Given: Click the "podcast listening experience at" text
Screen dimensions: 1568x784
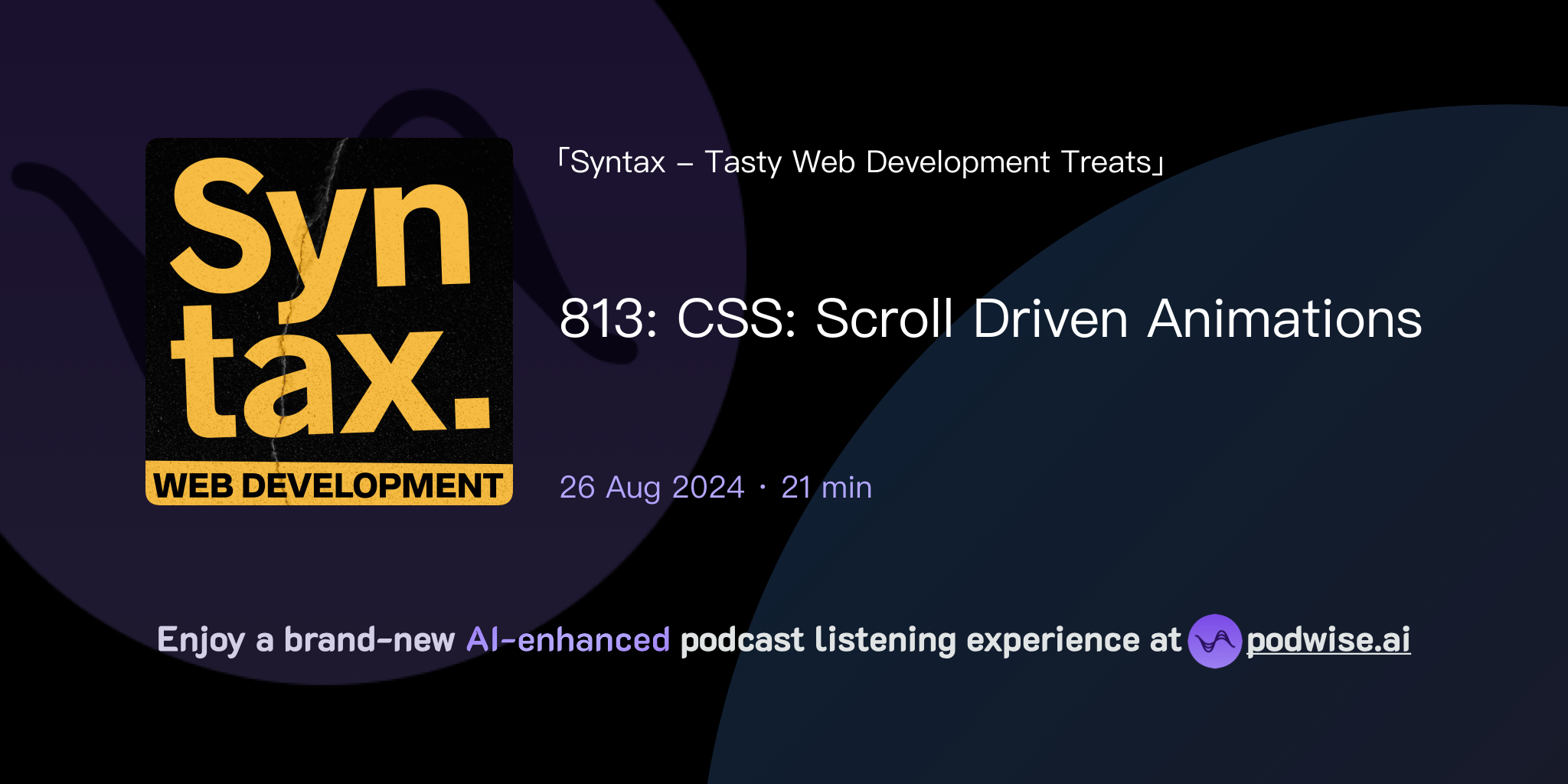Looking at the screenshot, I should click(930, 640).
